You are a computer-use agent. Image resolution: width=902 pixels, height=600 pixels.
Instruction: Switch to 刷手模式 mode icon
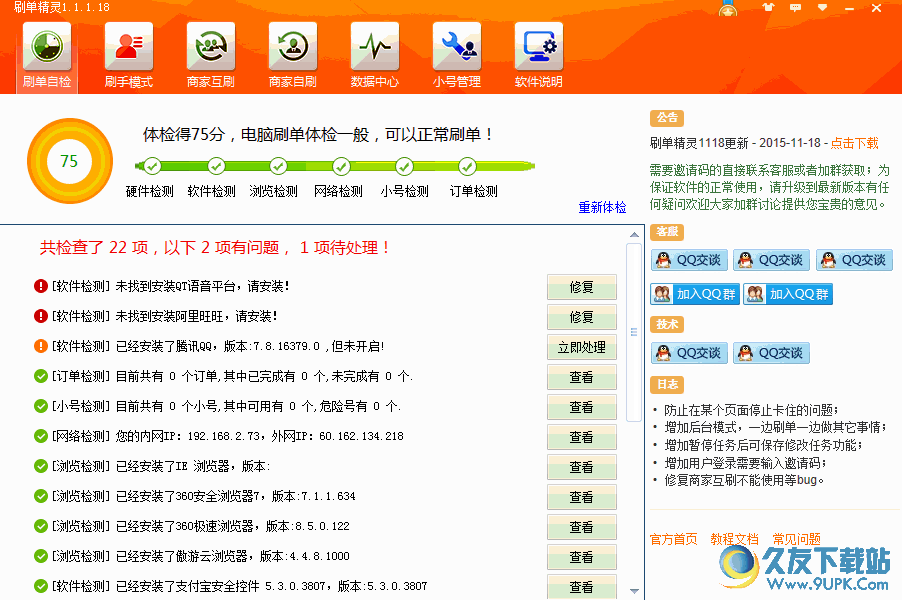(x=129, y=47)
